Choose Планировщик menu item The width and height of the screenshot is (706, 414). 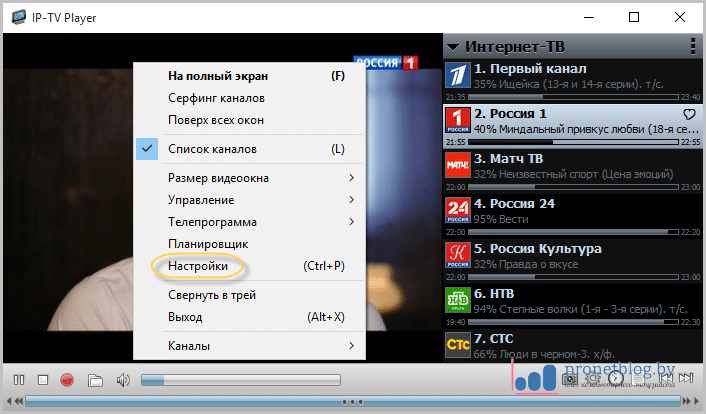click(x=249, y=244)
